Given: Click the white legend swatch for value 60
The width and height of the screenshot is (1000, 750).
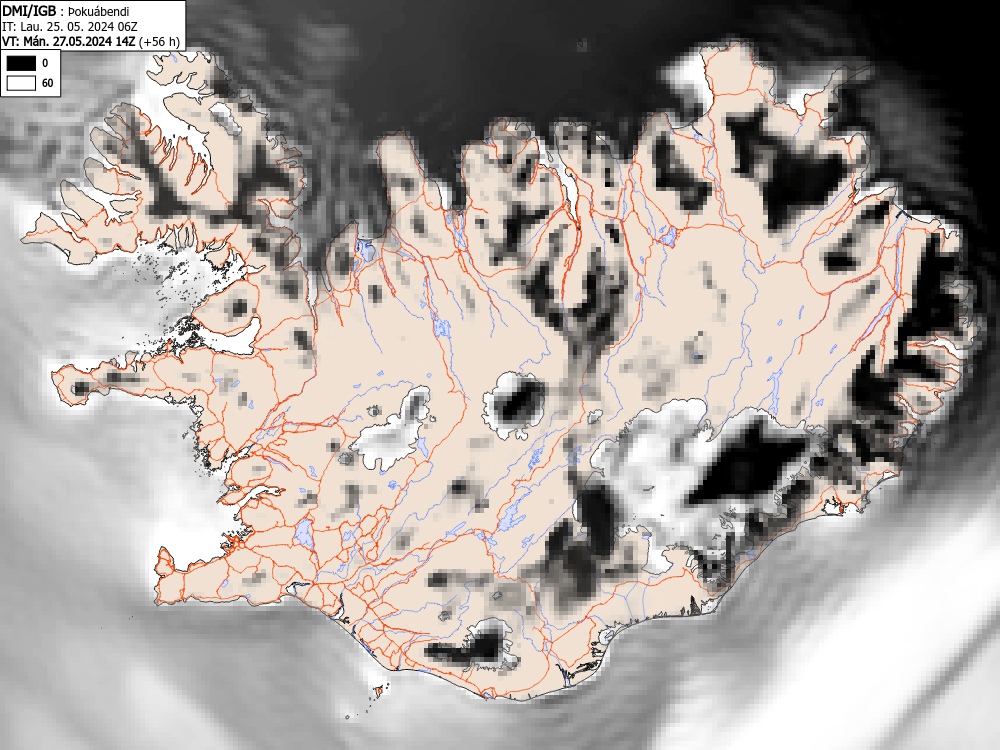Looking at the screenshot, I should pos(22,84).
